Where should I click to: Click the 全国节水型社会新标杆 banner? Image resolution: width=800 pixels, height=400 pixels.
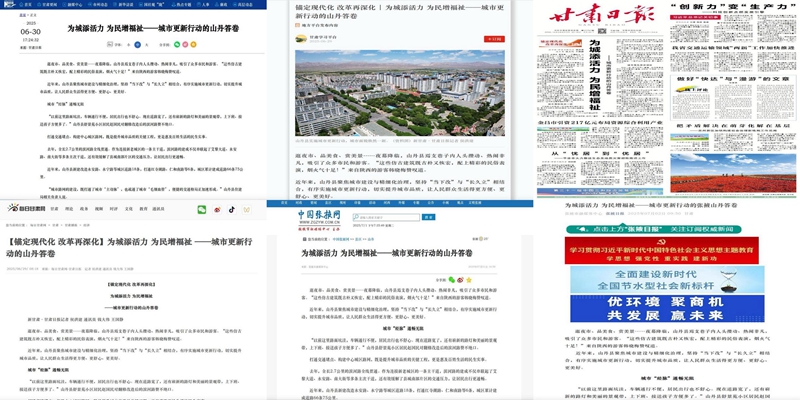point(667,280)
